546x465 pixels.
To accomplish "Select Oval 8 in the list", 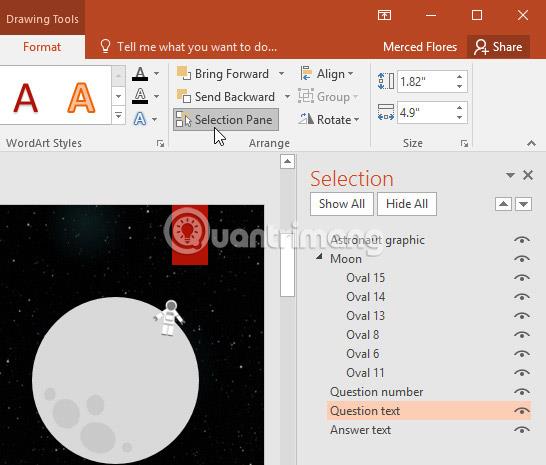I will tap(362, 335).
